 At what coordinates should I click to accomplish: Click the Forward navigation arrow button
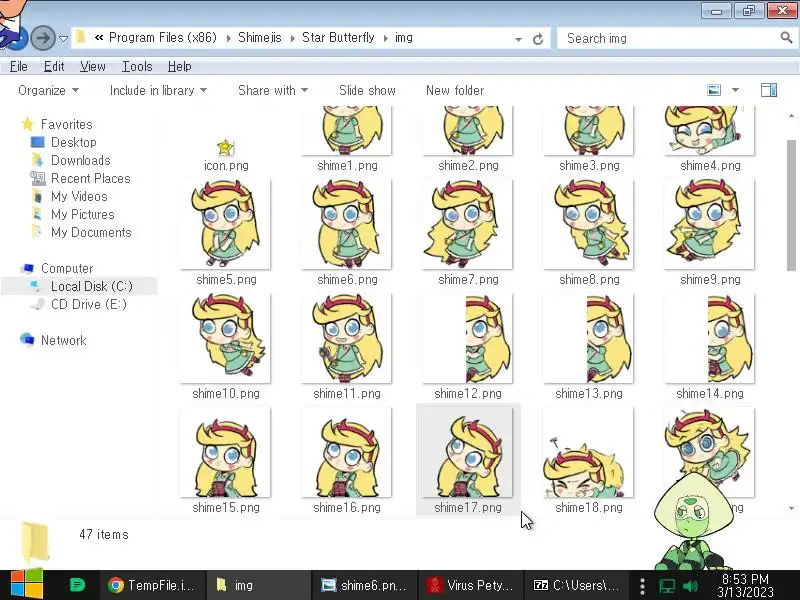pos(43,38)
